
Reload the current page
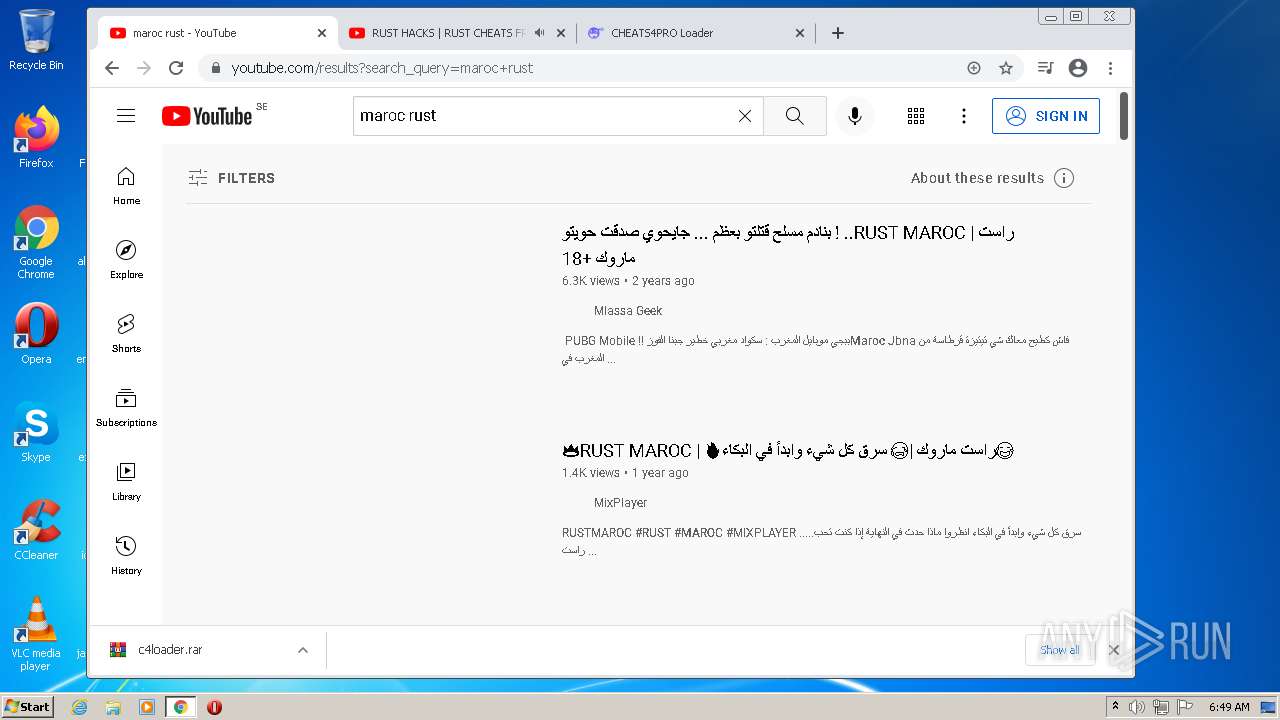176,68
